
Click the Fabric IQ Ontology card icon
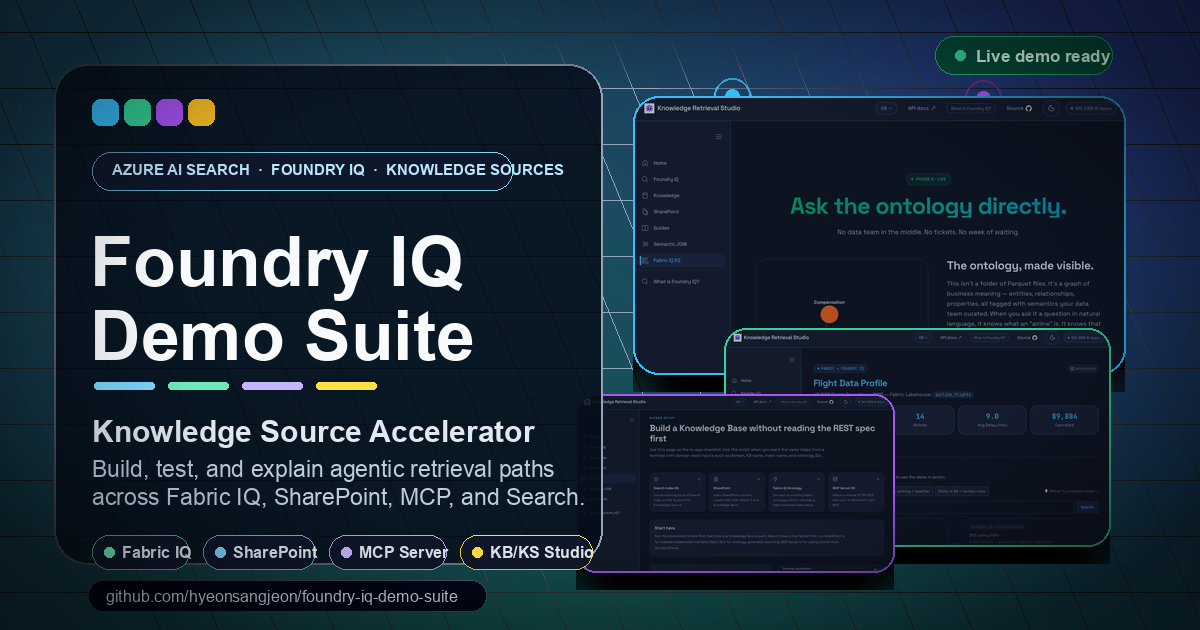775,479
